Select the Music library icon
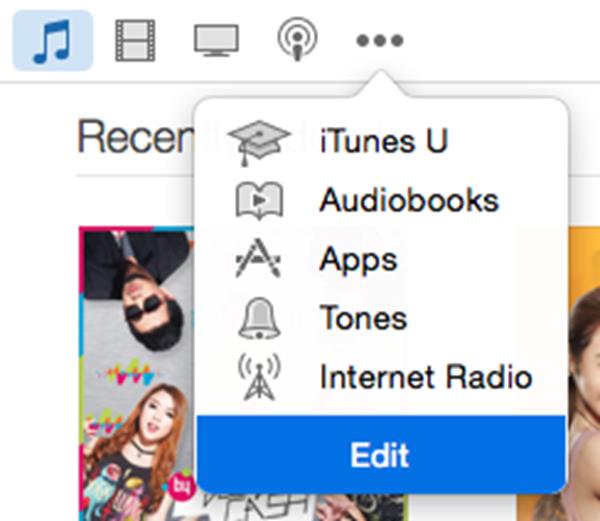Image resolution: width=600 pixels, height=521 pixels. 52,41
